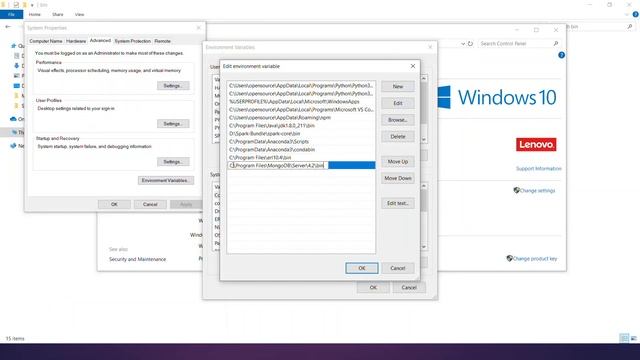Select the Quick access star icon in sidebar
The height and width of the screenshot is (360, 640).
13,46
